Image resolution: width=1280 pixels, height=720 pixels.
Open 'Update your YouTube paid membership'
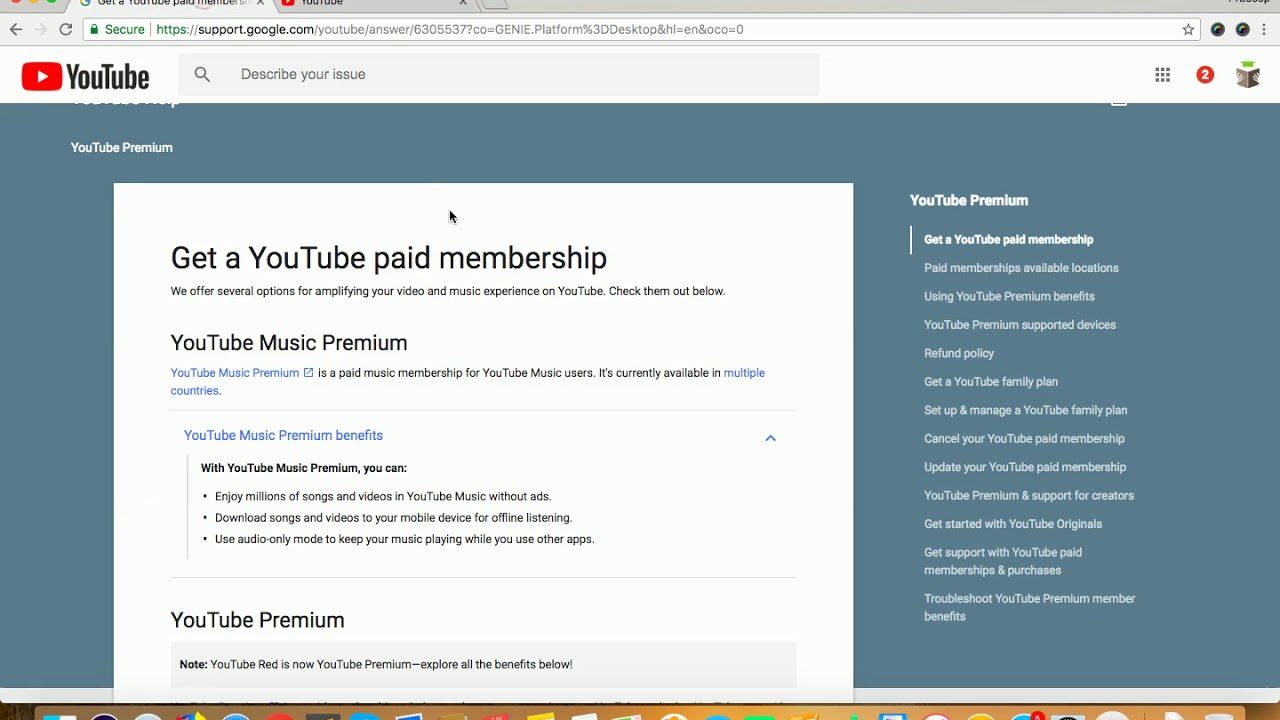point(1024,467)
